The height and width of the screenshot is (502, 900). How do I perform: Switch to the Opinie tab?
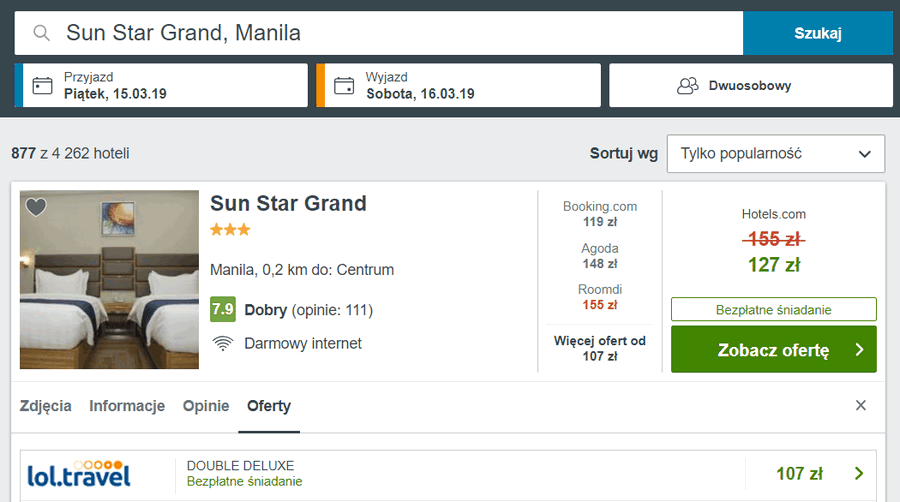pyautogui.click(x=206, y=406)
